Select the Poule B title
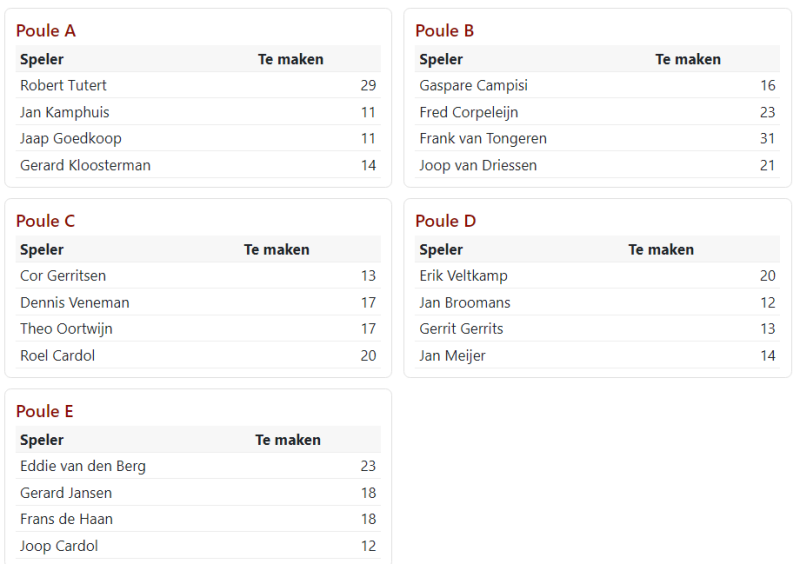The width and height of the screenshot is (800, 564). [x=445, y=31]
